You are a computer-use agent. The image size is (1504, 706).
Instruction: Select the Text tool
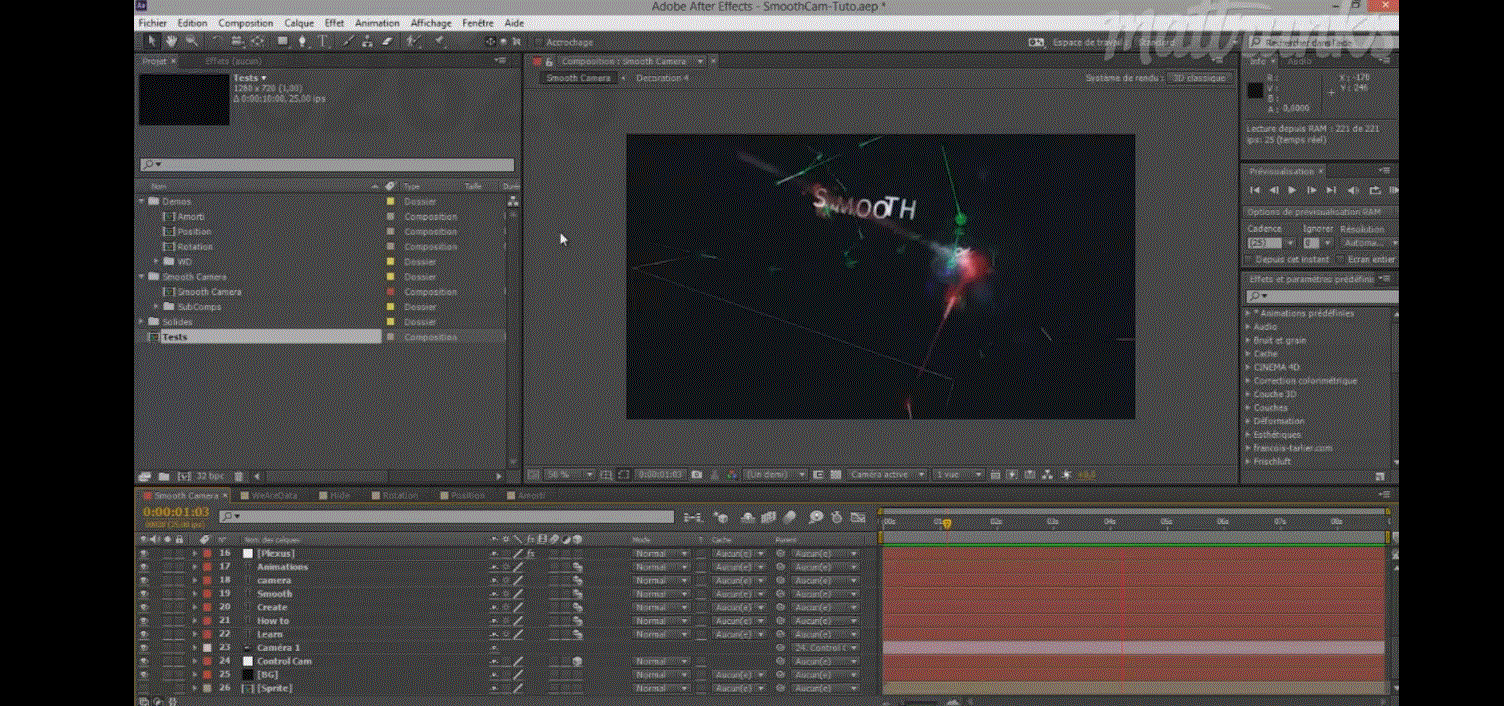324,42
